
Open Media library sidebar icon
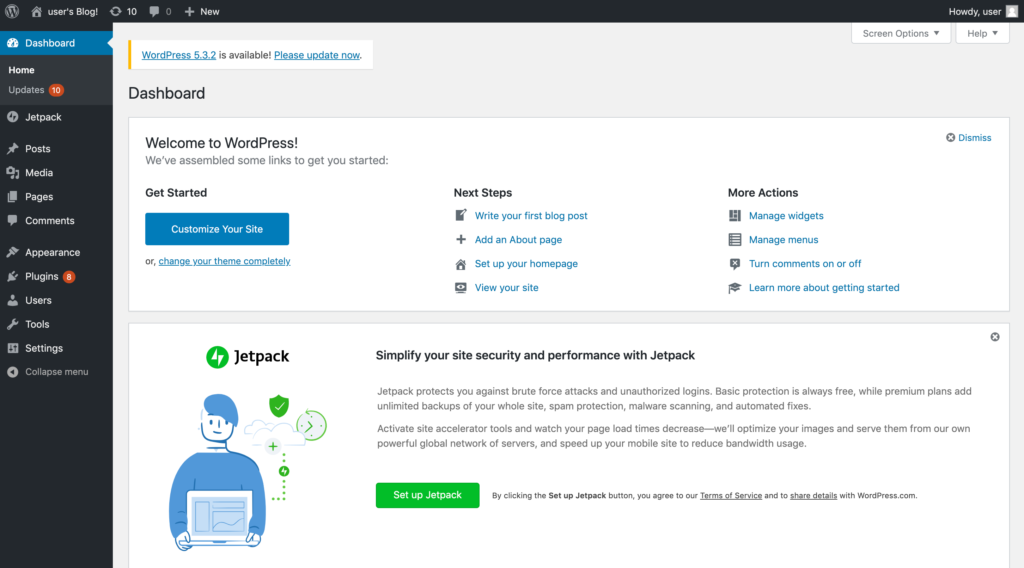point(12,172)
